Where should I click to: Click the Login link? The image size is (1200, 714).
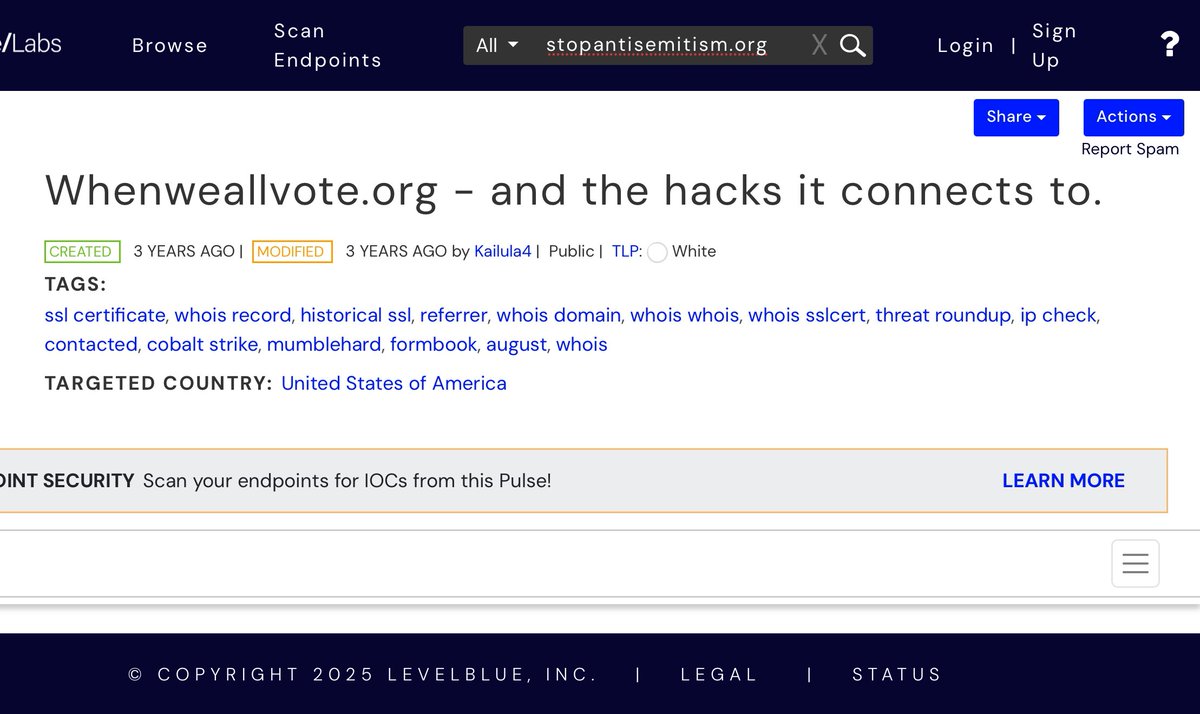click(x=965, y=45)
